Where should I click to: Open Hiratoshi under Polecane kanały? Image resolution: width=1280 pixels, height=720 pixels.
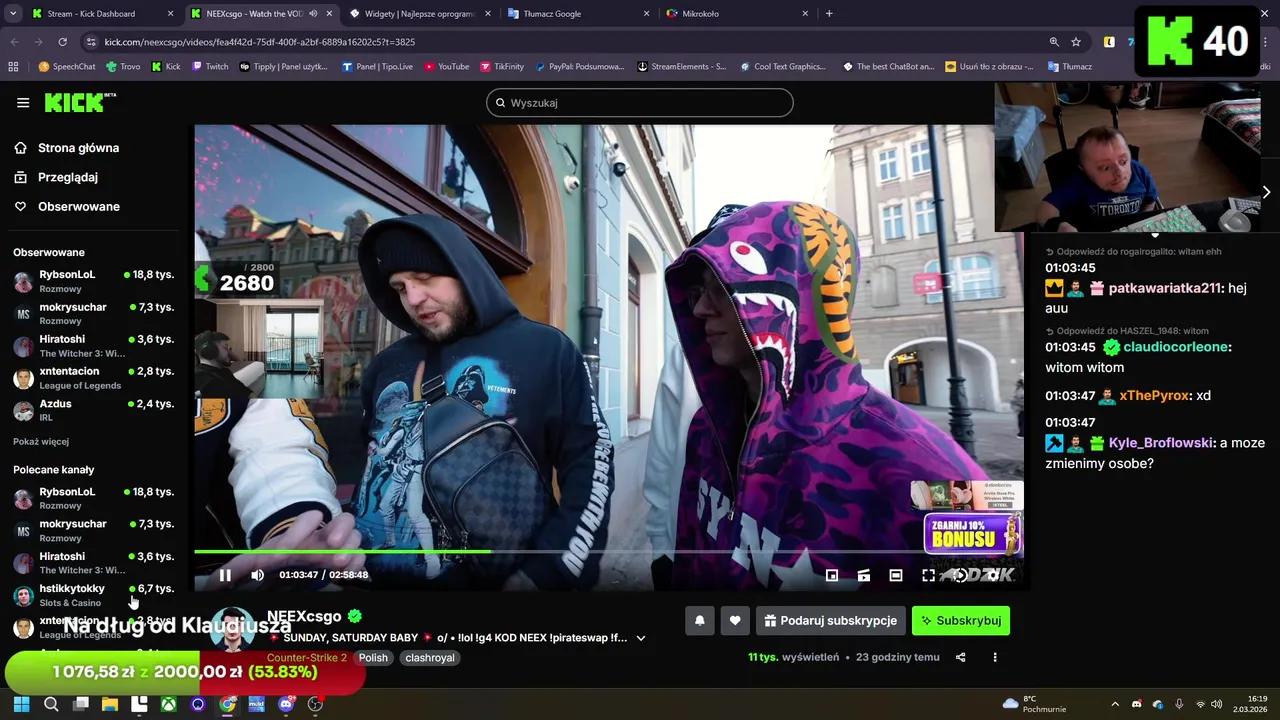(94, 563)
